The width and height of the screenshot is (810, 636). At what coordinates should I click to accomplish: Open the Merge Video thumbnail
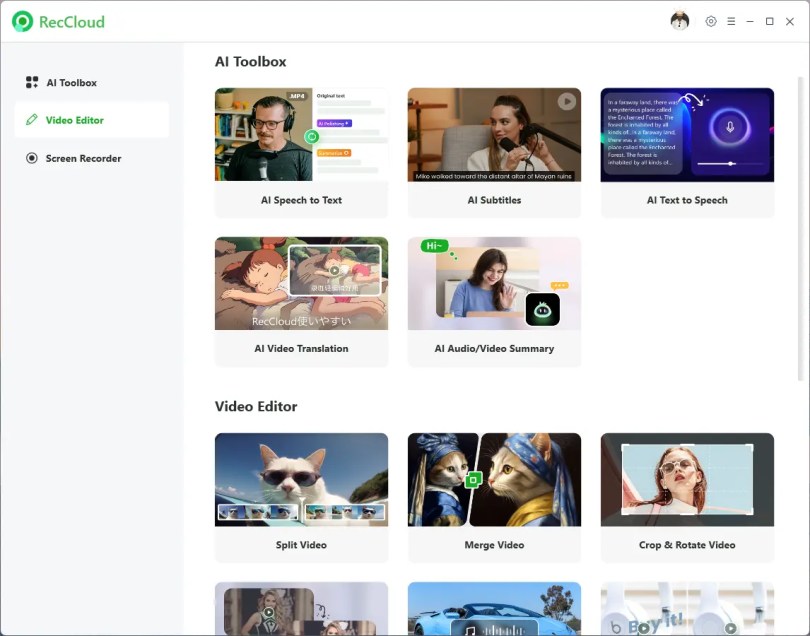[494, 479]
